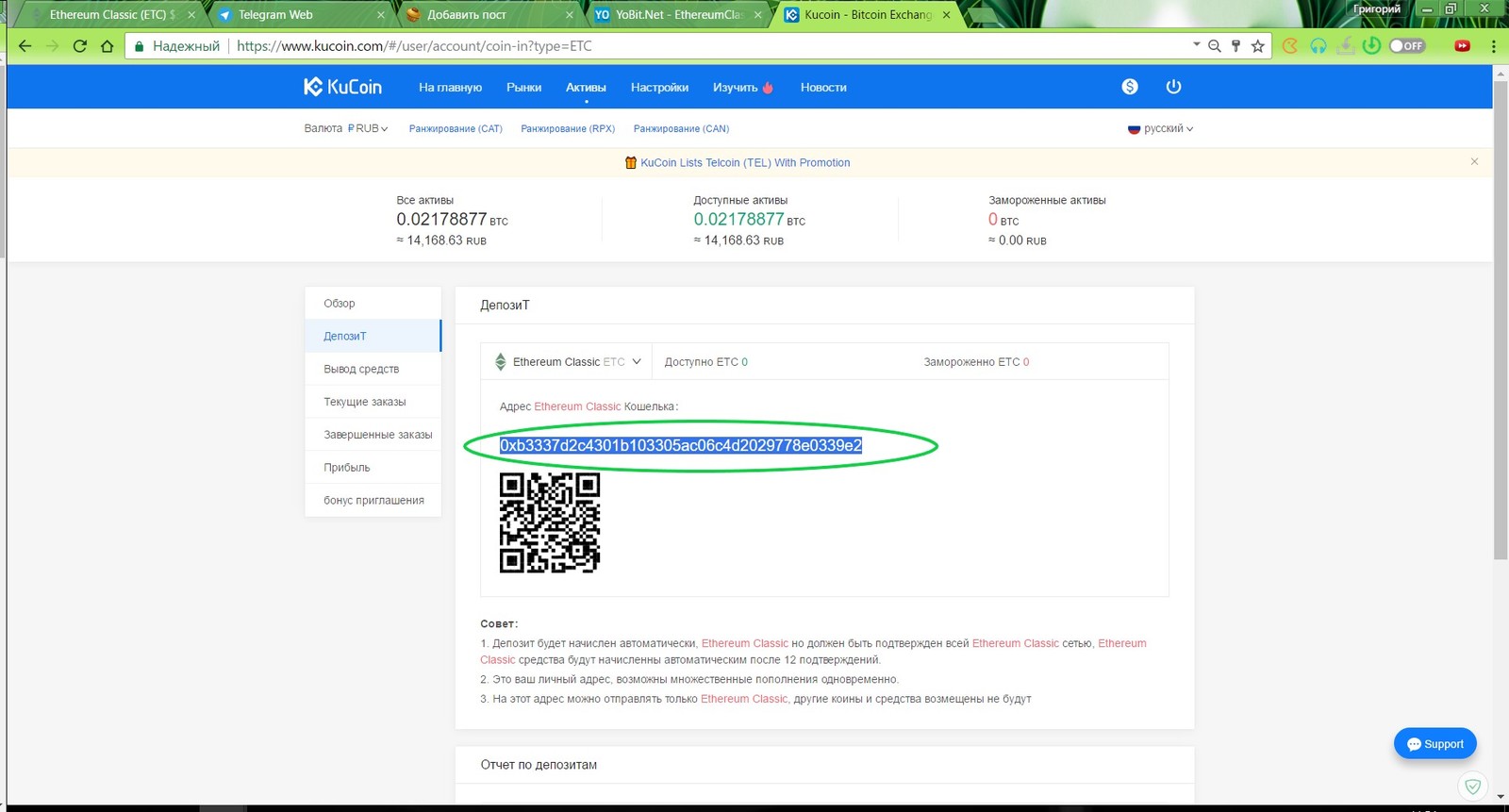Image resolution: width=1509 pixels, height=812 pixels.
Task: Click the Отчет по депозитам heading
Action: coord(539,764)
